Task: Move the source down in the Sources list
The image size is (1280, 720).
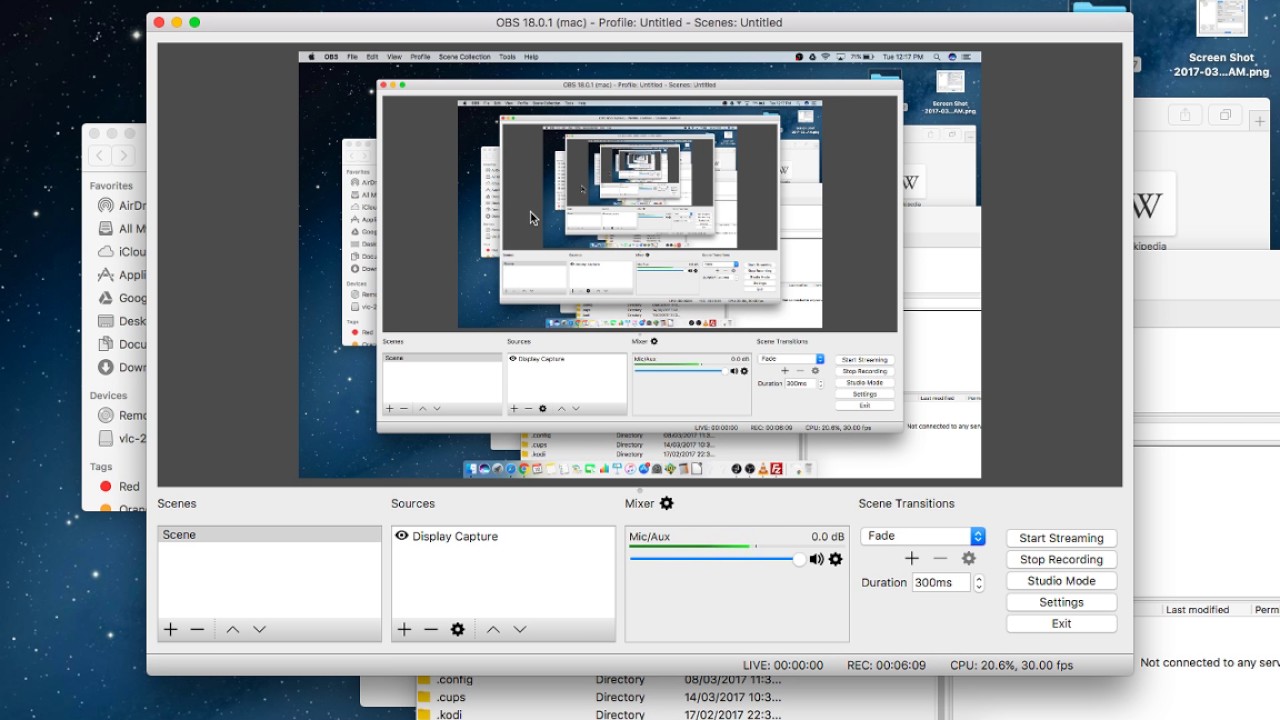Action: [x=520, y=629]
